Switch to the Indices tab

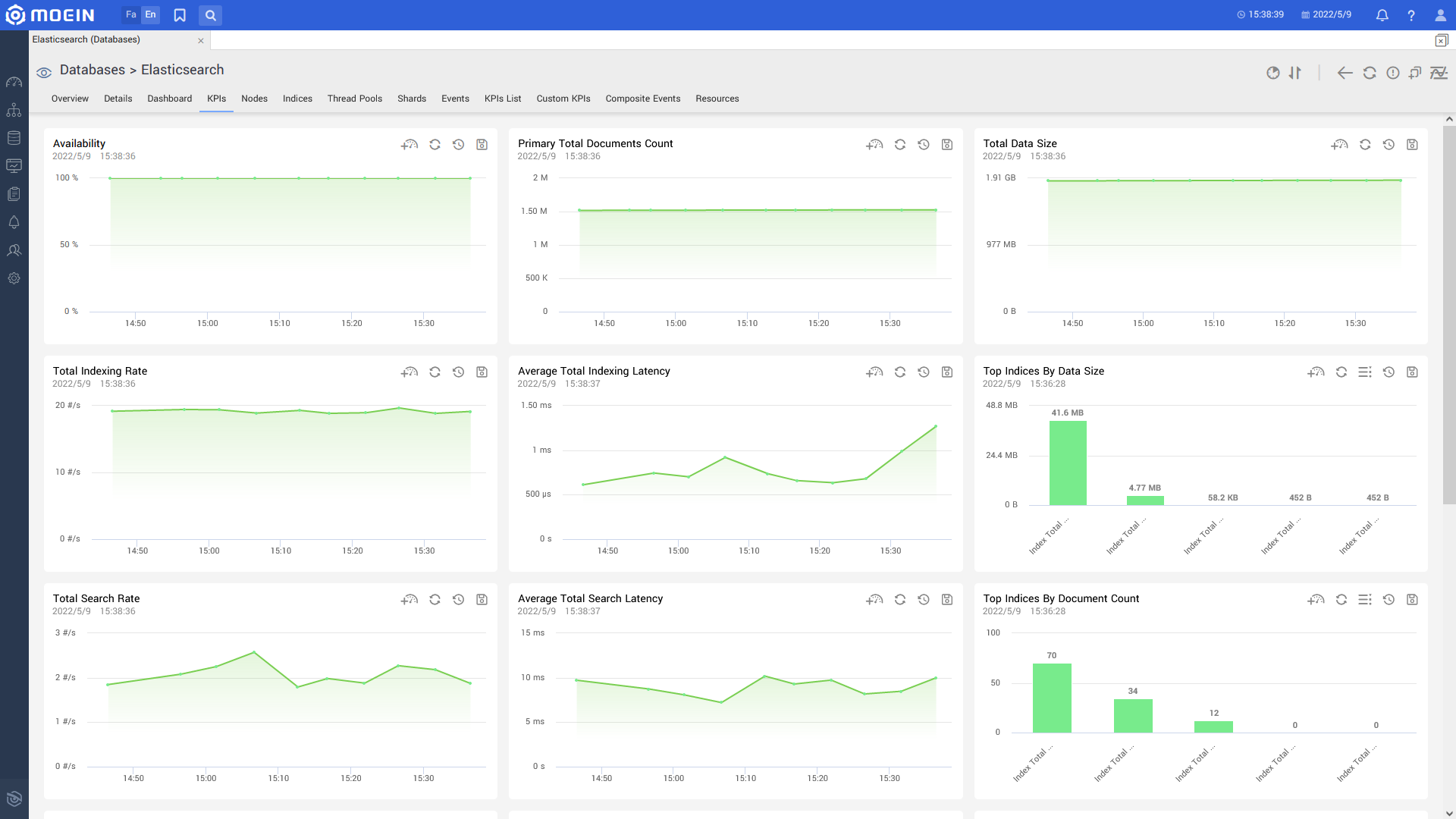tap(297, 99)
